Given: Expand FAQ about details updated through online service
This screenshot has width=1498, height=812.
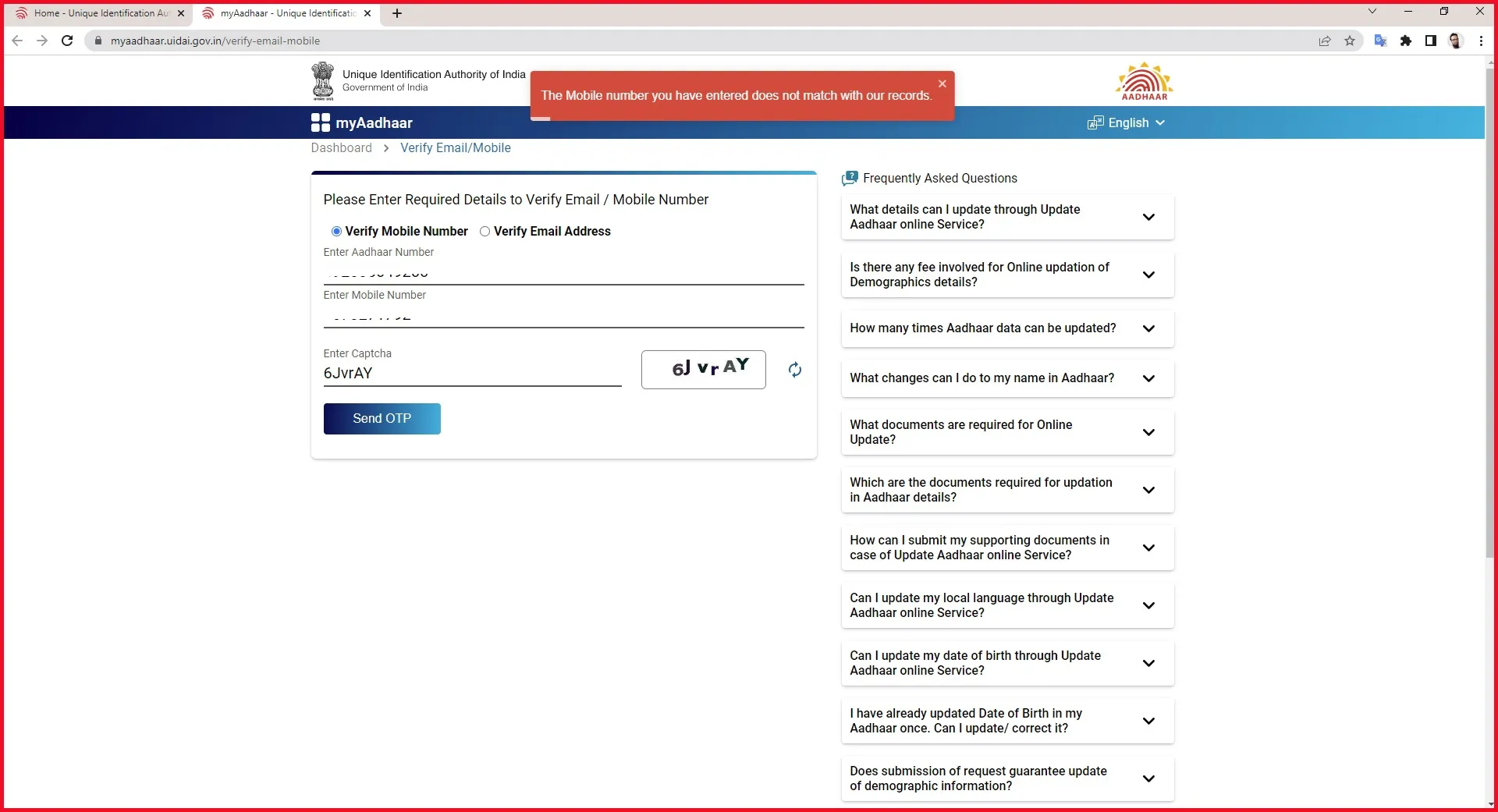Looking at the screenshot, I should click(1007, 217).
